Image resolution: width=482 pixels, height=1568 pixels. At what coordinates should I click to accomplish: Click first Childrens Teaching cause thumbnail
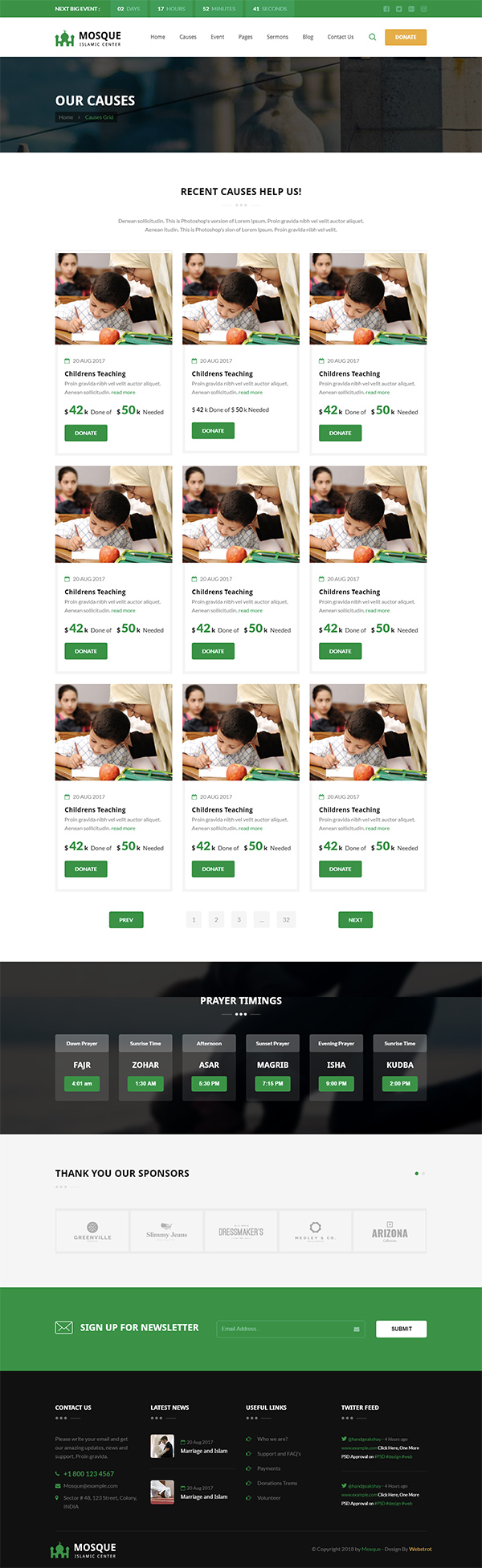[113, 299]
